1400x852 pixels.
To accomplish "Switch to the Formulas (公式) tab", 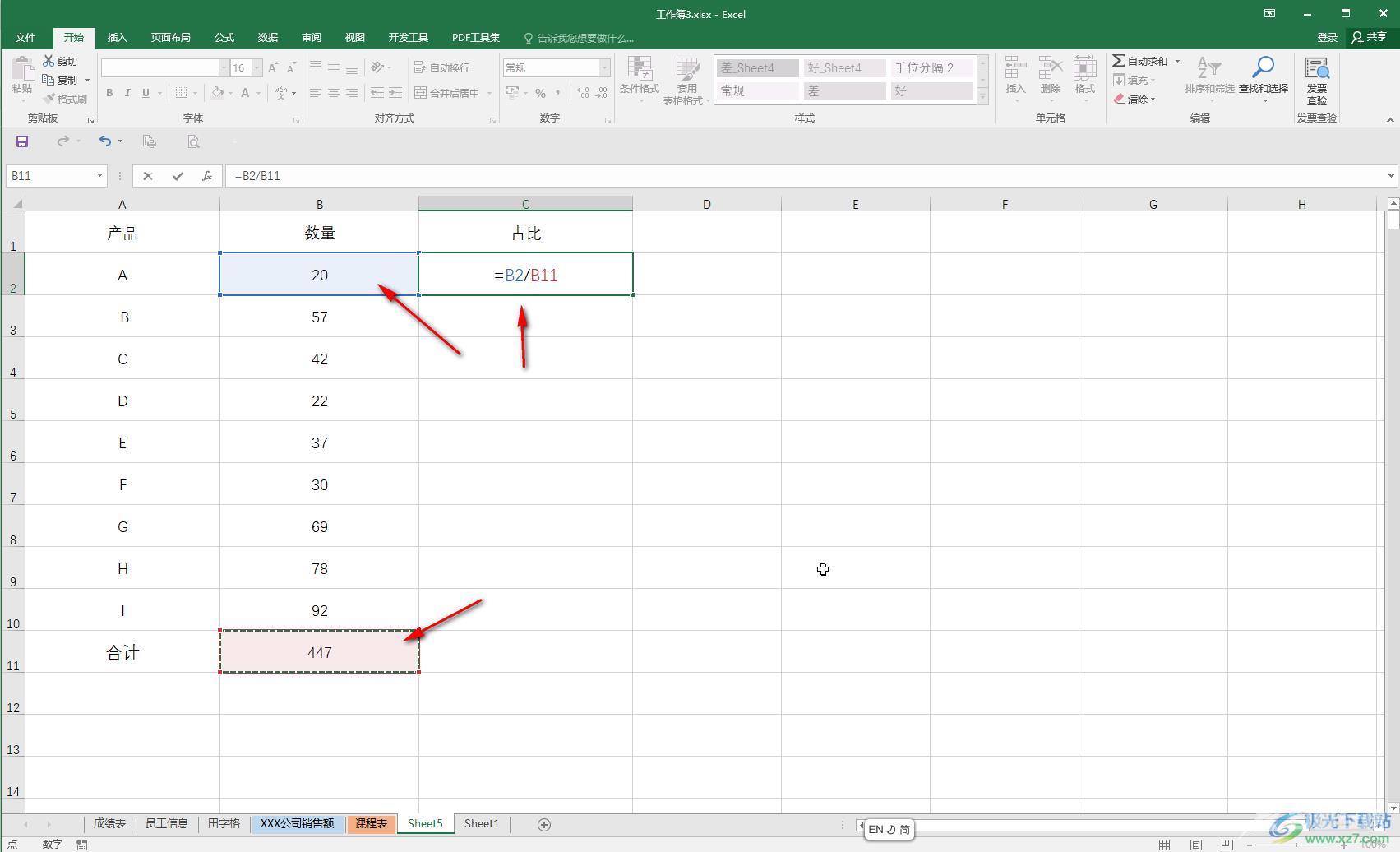I will 224,37.
